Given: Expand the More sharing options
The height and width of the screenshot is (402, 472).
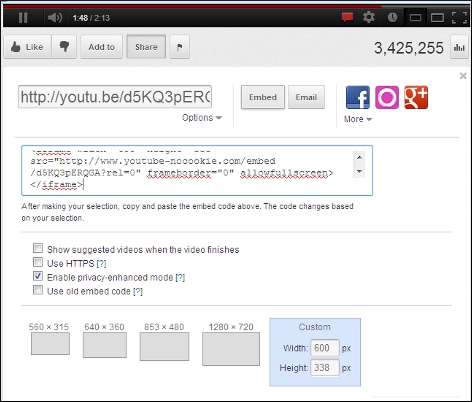Looking at the screenshot, I should coord(358,119).
